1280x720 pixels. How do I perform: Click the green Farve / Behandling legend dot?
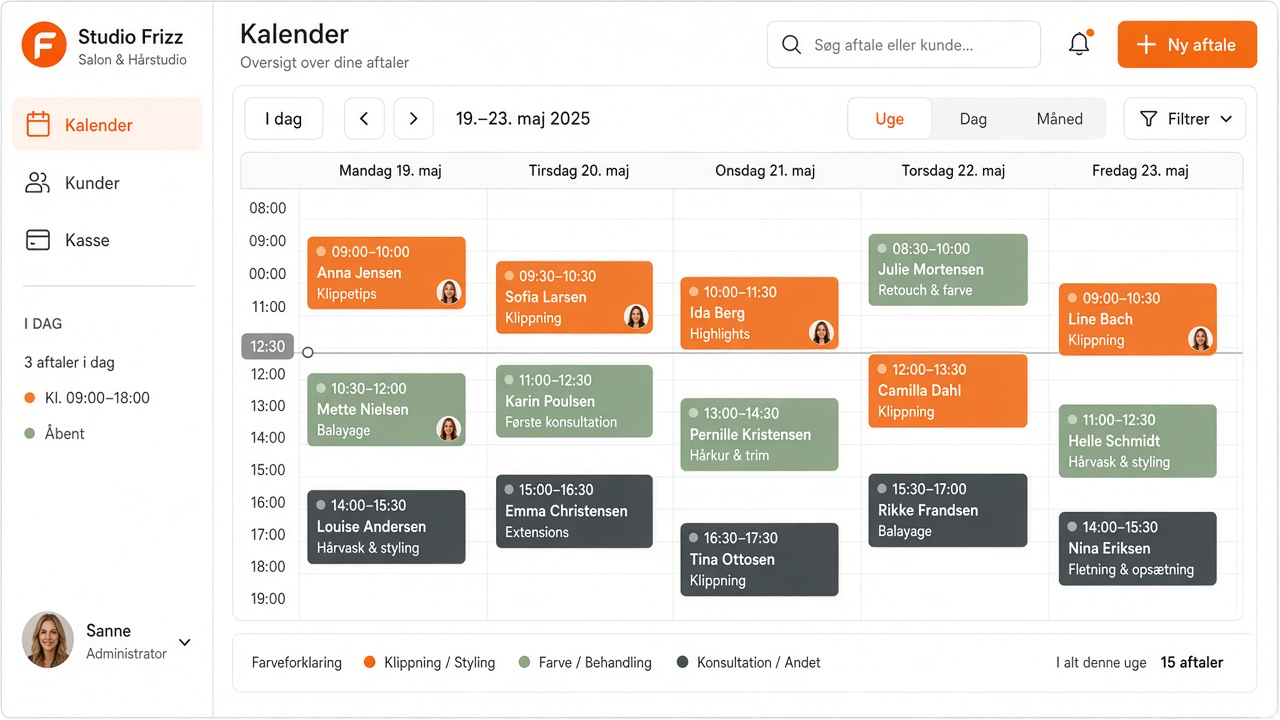(x=524, y=662)
